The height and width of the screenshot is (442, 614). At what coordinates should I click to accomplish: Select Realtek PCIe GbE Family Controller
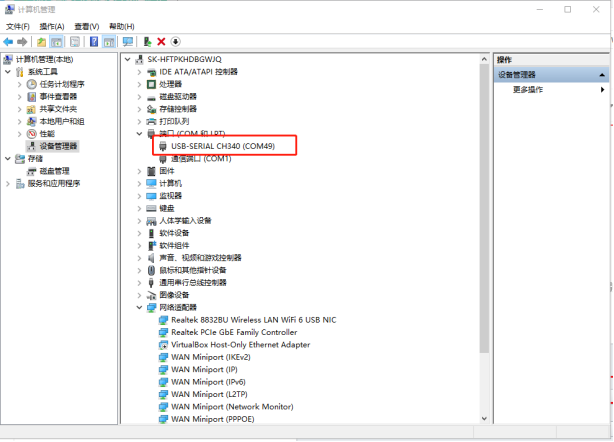click(234, 332)
